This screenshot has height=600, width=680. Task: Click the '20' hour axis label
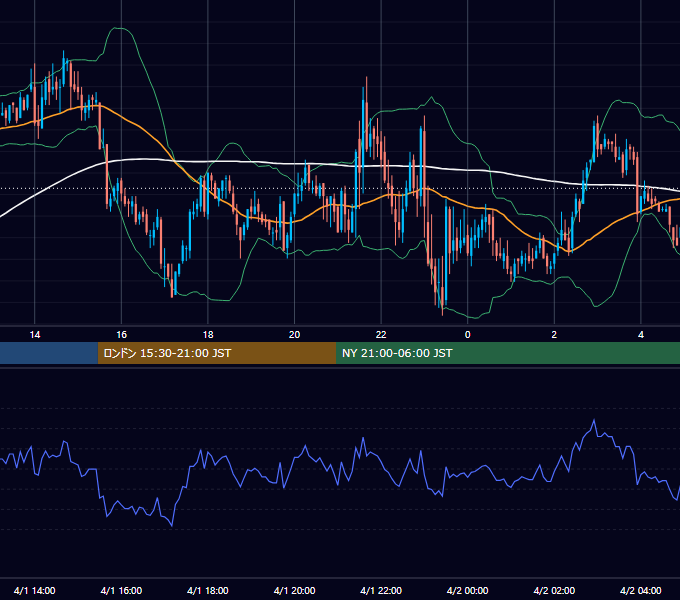pyautogui.click(x=294, y=335)
